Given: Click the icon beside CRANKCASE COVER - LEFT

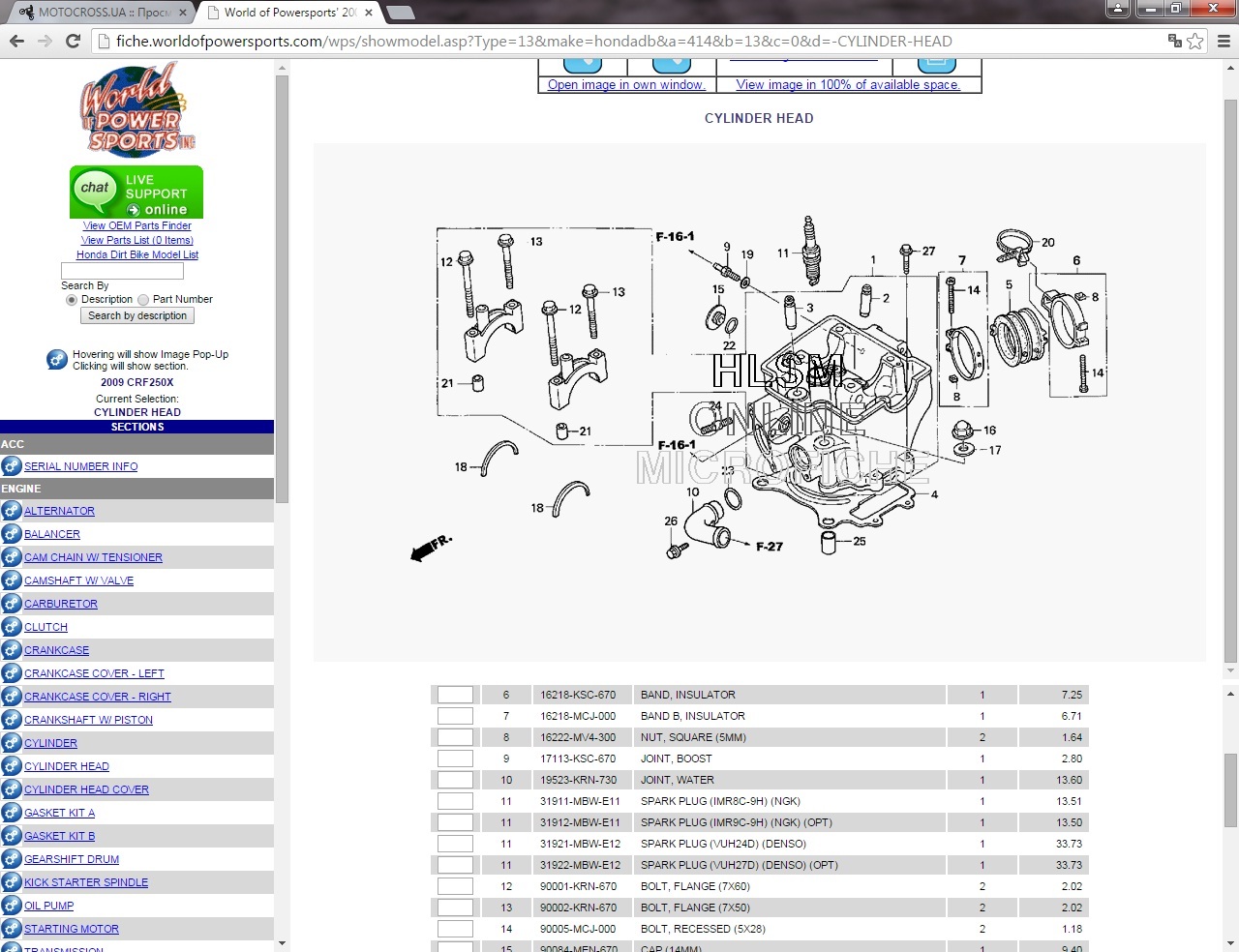Looking at the screenshot, I should (12, 673).
